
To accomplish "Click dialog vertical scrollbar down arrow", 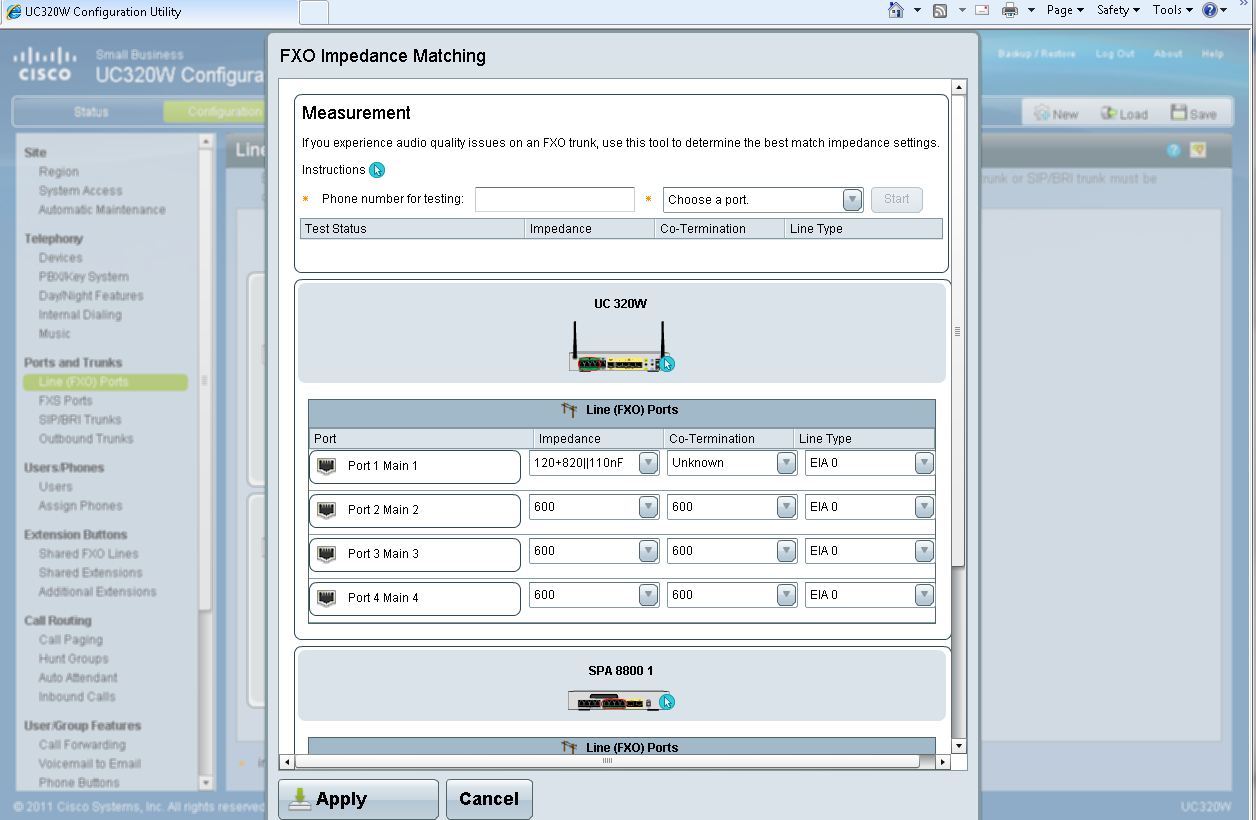I will 959,746.
